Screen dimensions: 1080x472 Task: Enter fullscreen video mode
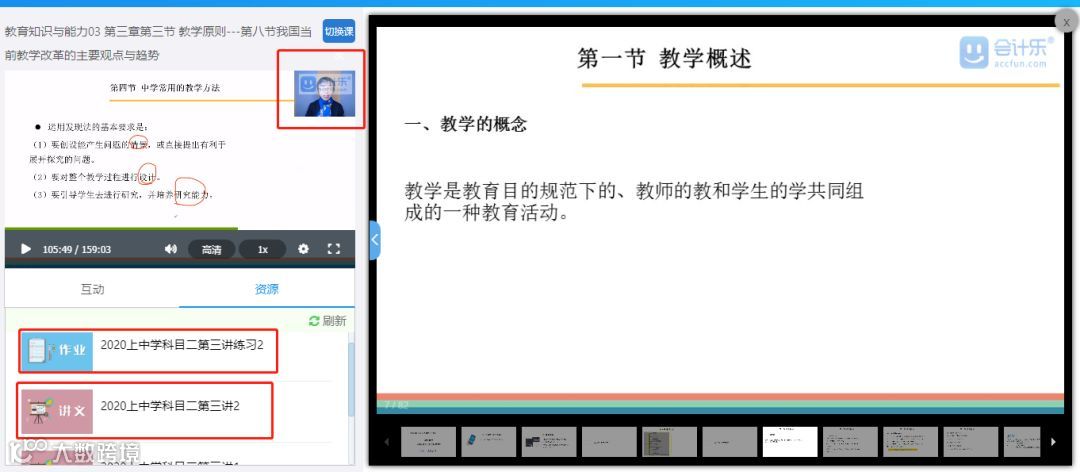click(x=333, y=249)
